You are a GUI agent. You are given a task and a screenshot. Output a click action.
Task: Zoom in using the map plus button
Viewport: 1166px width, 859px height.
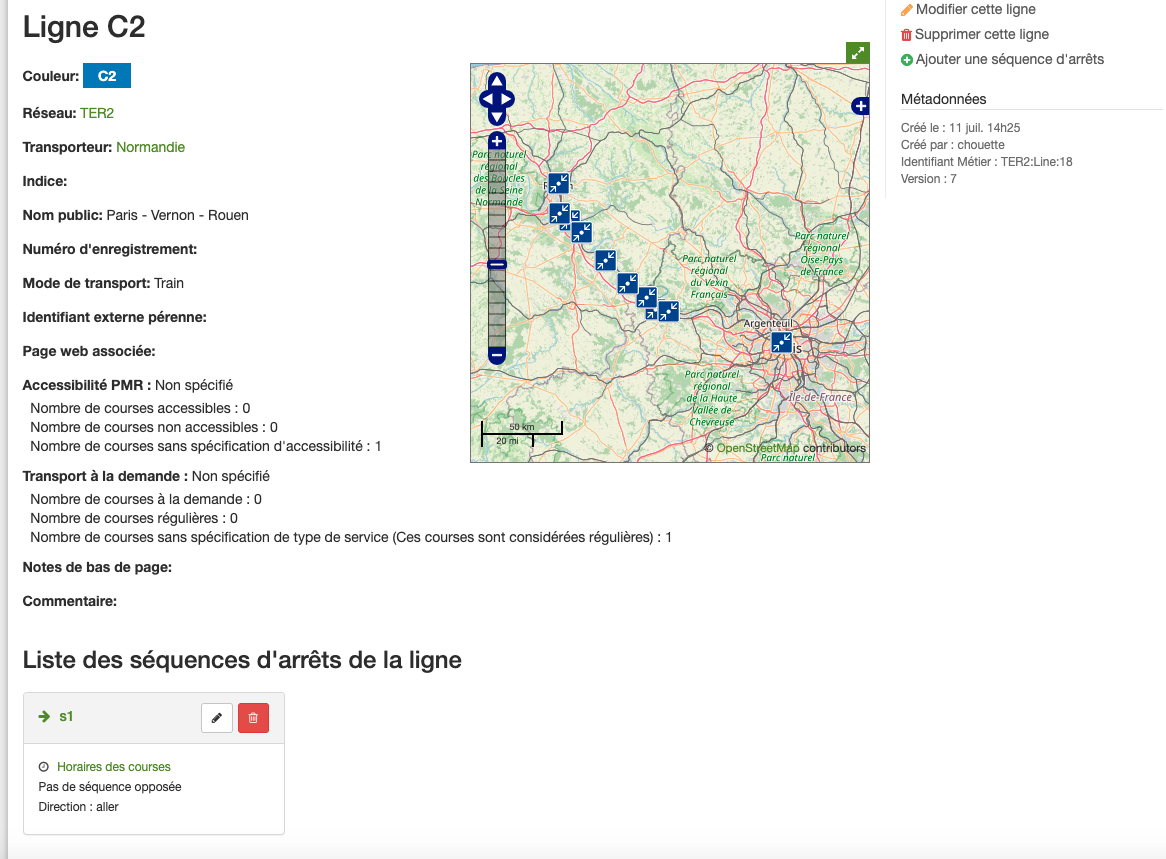497,141
